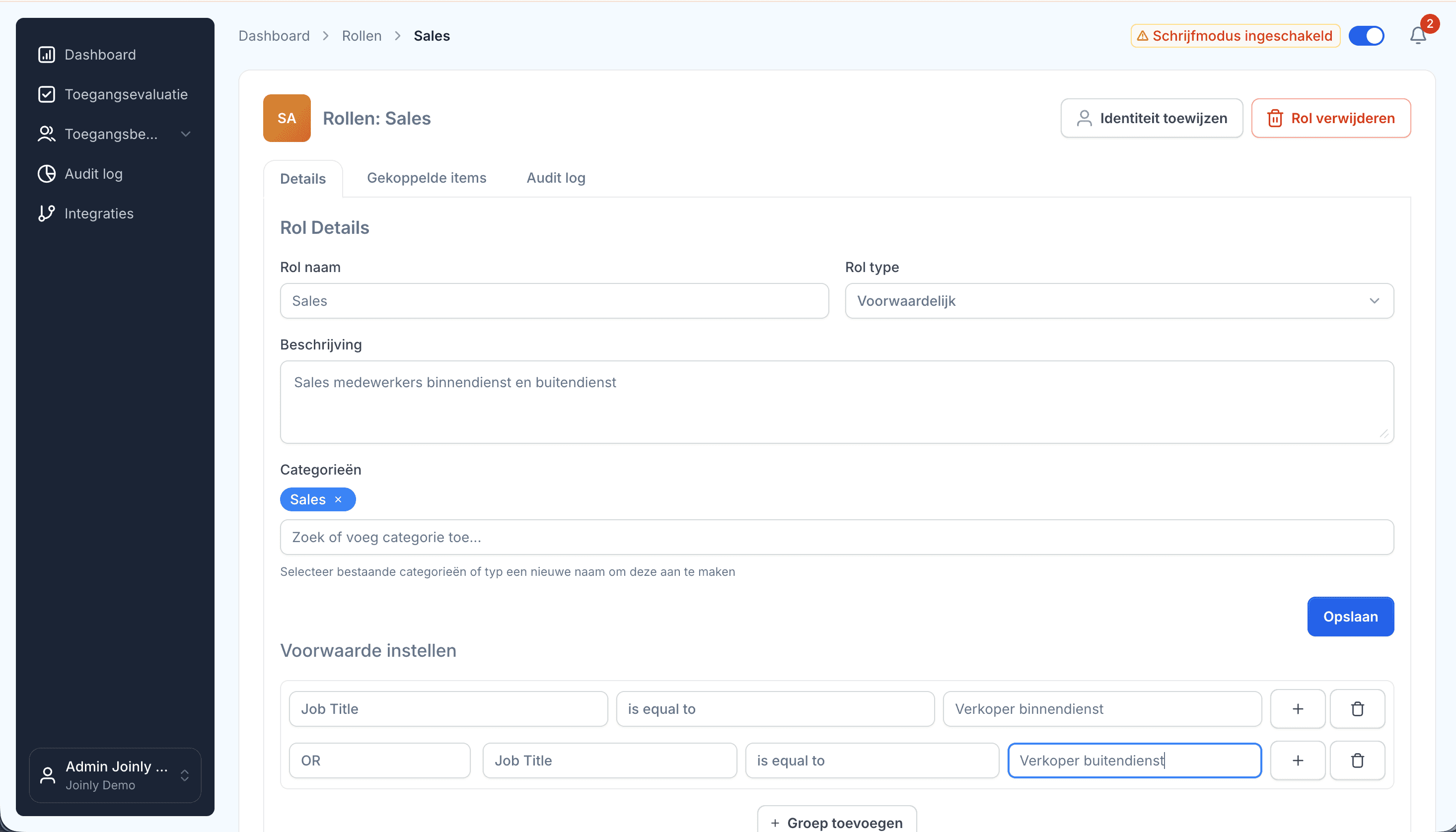This screenshot has height=832, width=1456.
Task: Open the second row is equal to operator
Action: (872, 761)
